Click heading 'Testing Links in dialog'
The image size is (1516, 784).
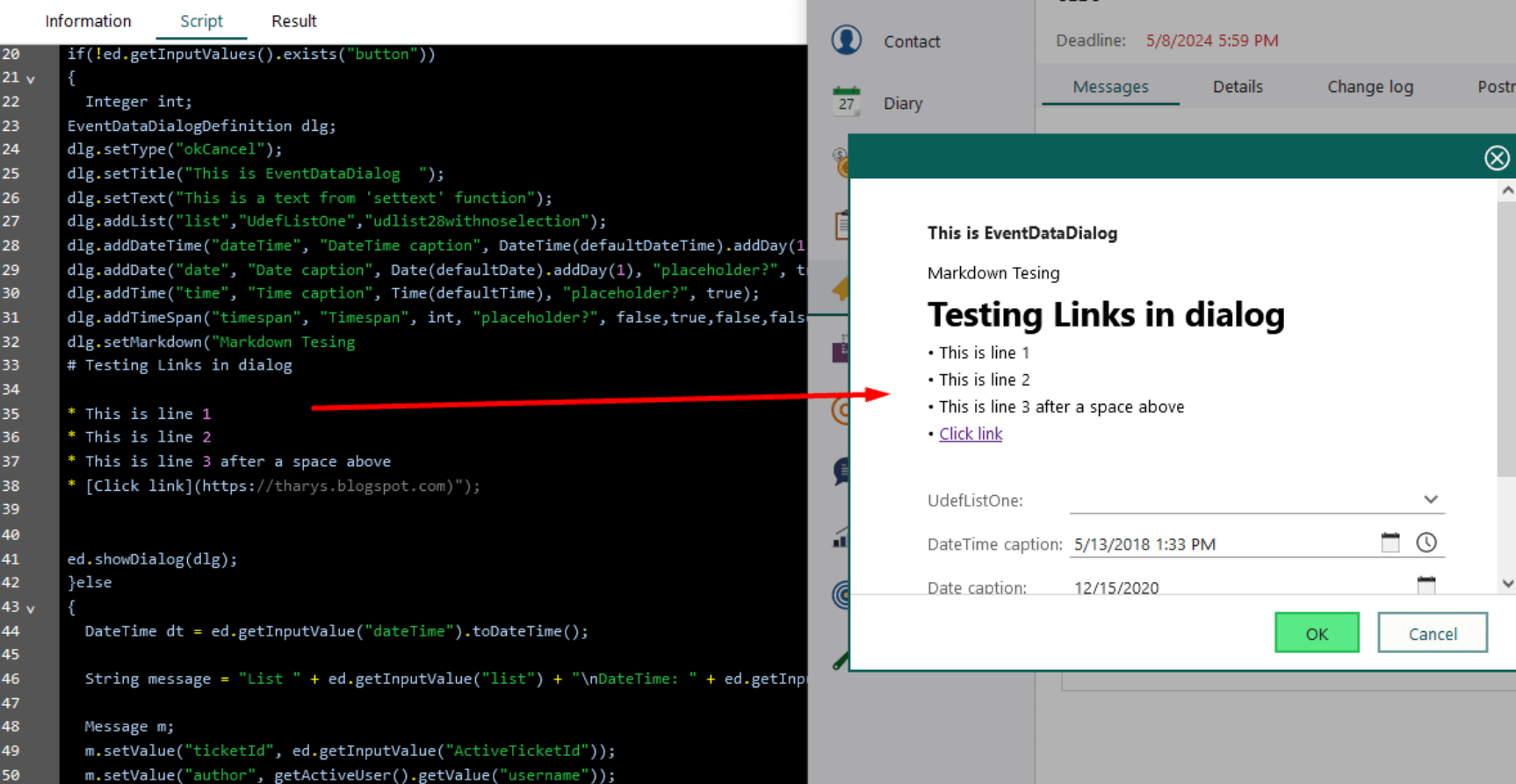click(1106, 314)
